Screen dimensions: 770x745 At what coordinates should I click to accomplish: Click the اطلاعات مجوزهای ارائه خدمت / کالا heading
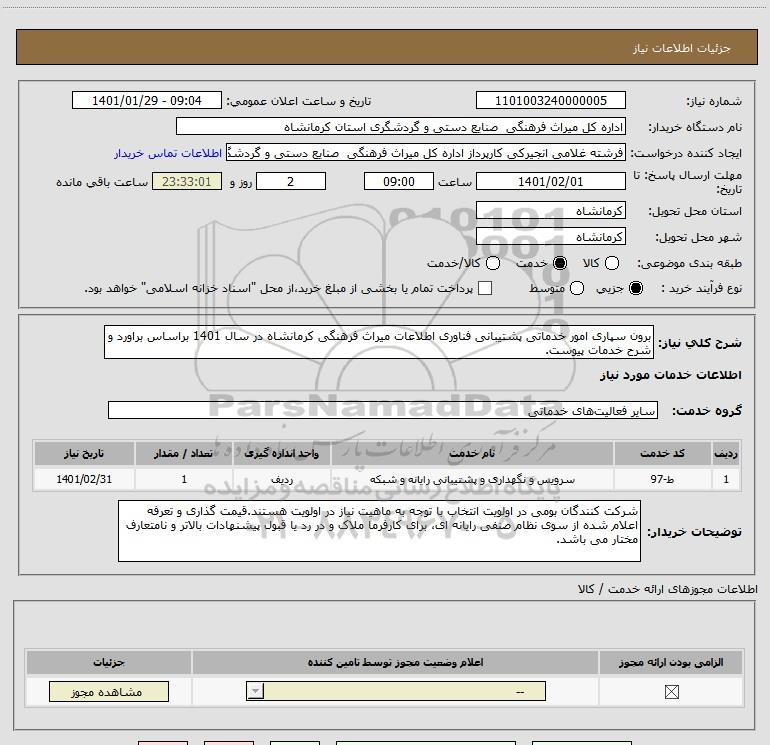[x=667, y=589]
